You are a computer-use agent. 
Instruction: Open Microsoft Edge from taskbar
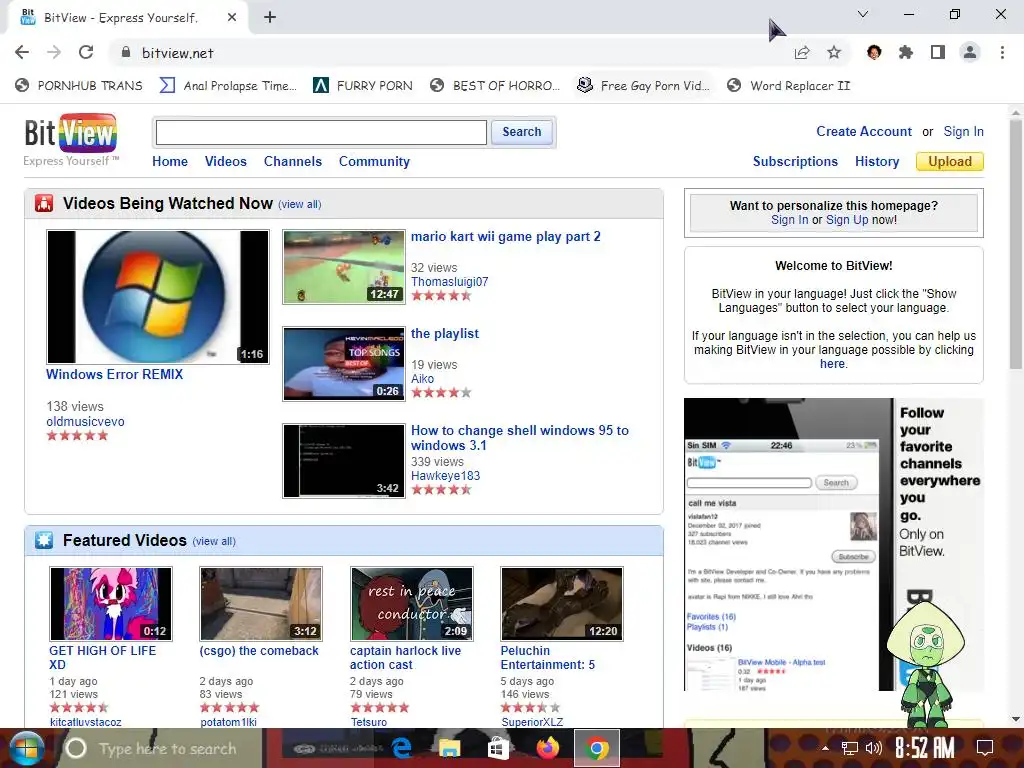pyautogui.click(x=401, y=748)
